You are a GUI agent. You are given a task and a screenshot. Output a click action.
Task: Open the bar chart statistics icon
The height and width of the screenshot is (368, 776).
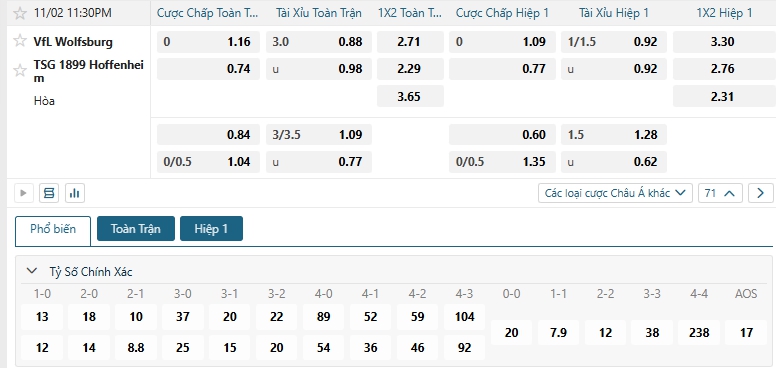(75, 193)
